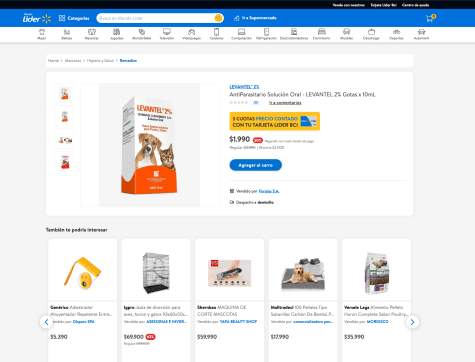Screen dimensions: 475x362
Task: Select first product thumbnail
Action: click(x=64, y=93)
